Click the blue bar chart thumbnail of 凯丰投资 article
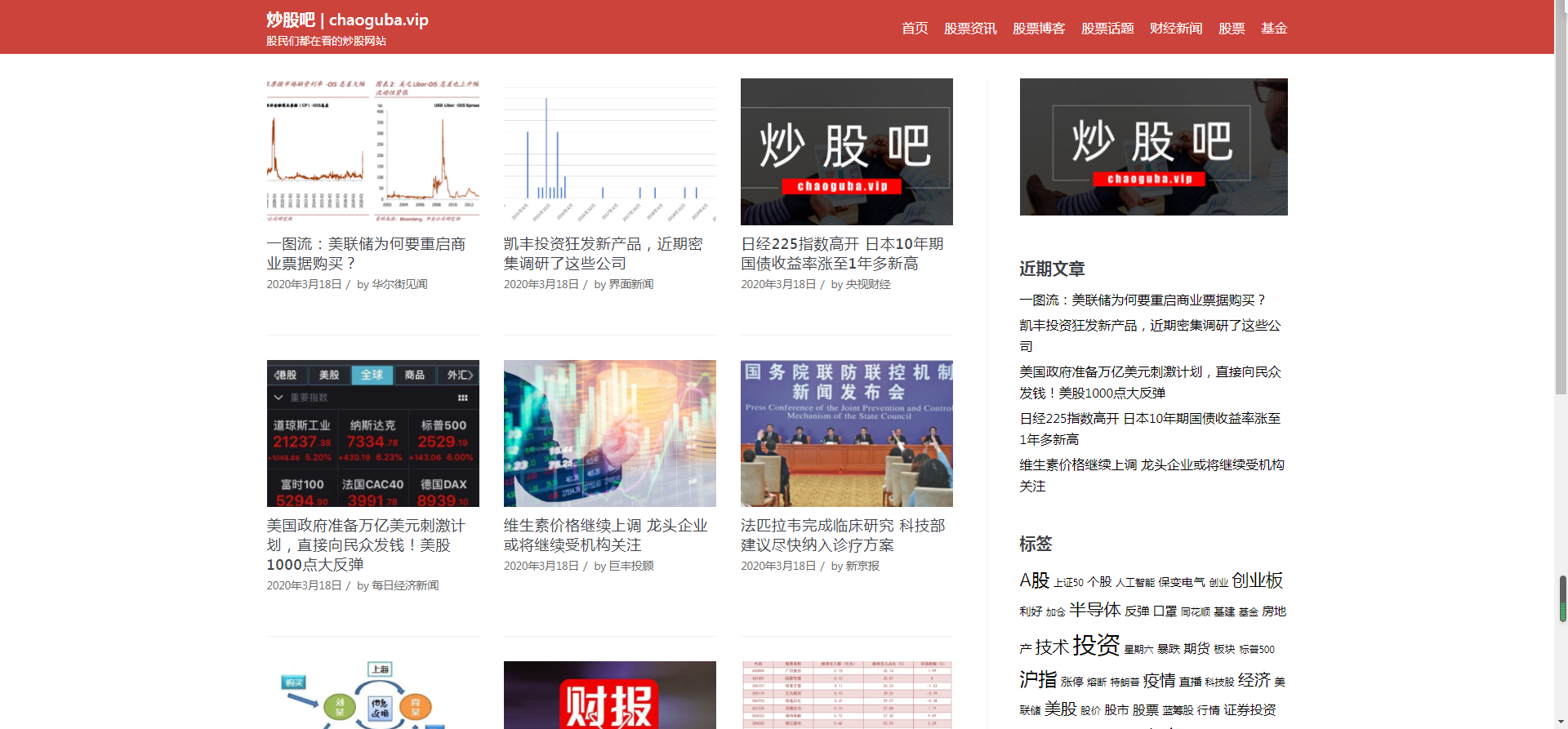1568x729 pixels. click(610, 152)
